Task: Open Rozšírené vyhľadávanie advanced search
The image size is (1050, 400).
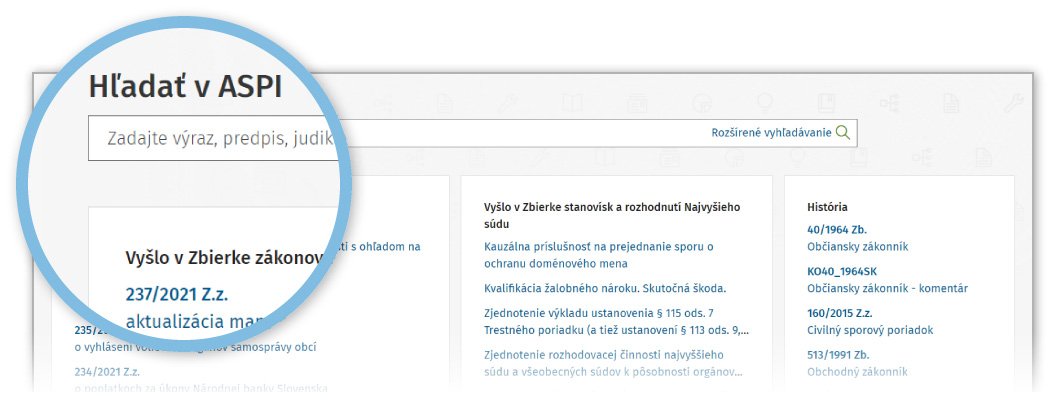Action: tap(770, 133)
